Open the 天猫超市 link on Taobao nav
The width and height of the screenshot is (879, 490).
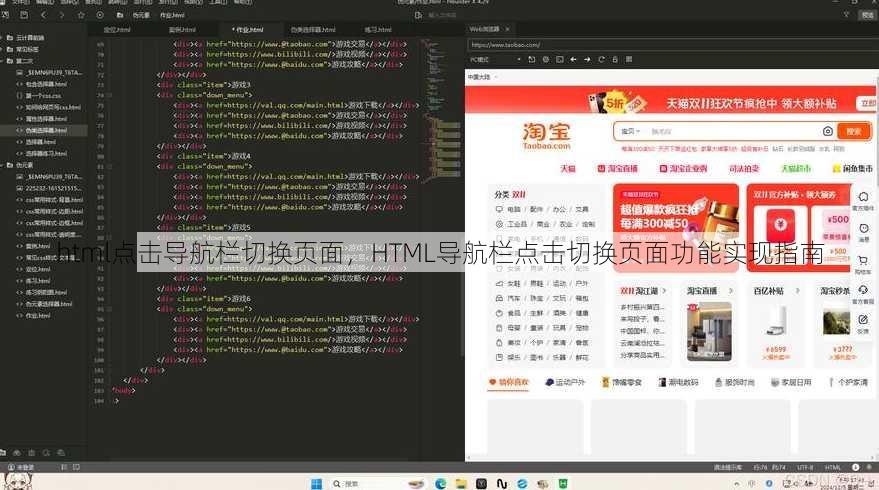796,168
